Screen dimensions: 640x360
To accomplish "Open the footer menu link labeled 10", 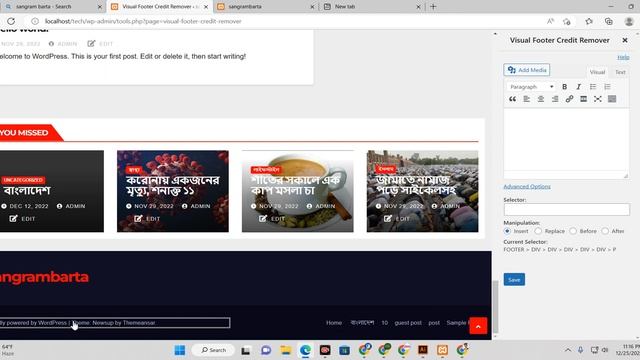I will 384,322.
